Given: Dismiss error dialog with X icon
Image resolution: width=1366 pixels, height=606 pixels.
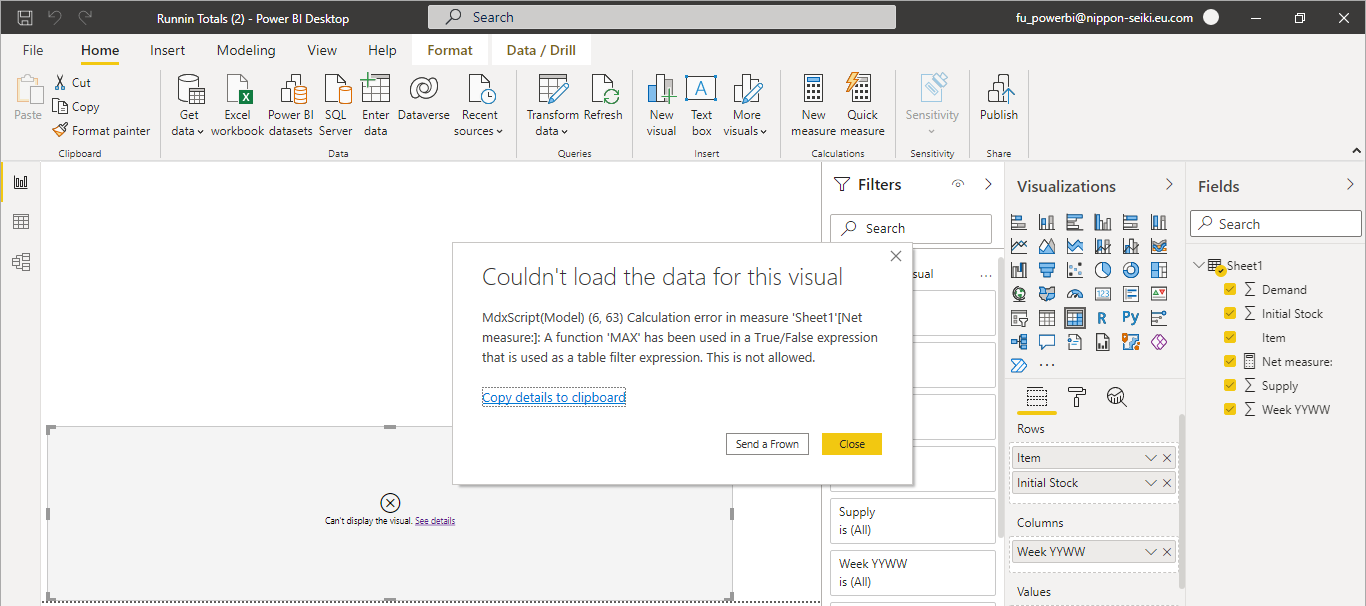Looking at the screenshot, I should tap(895, 256).
